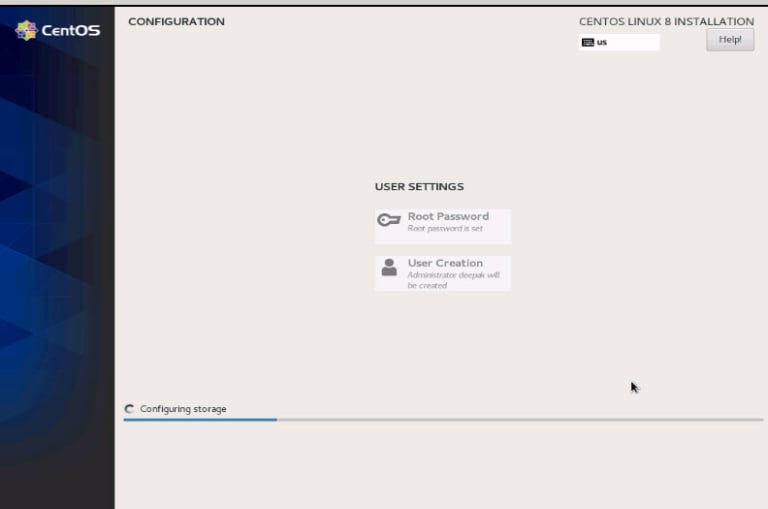Click the filled blue portion of progress bar
This screenshot has height=509, width=768.
tap(200, 420)
